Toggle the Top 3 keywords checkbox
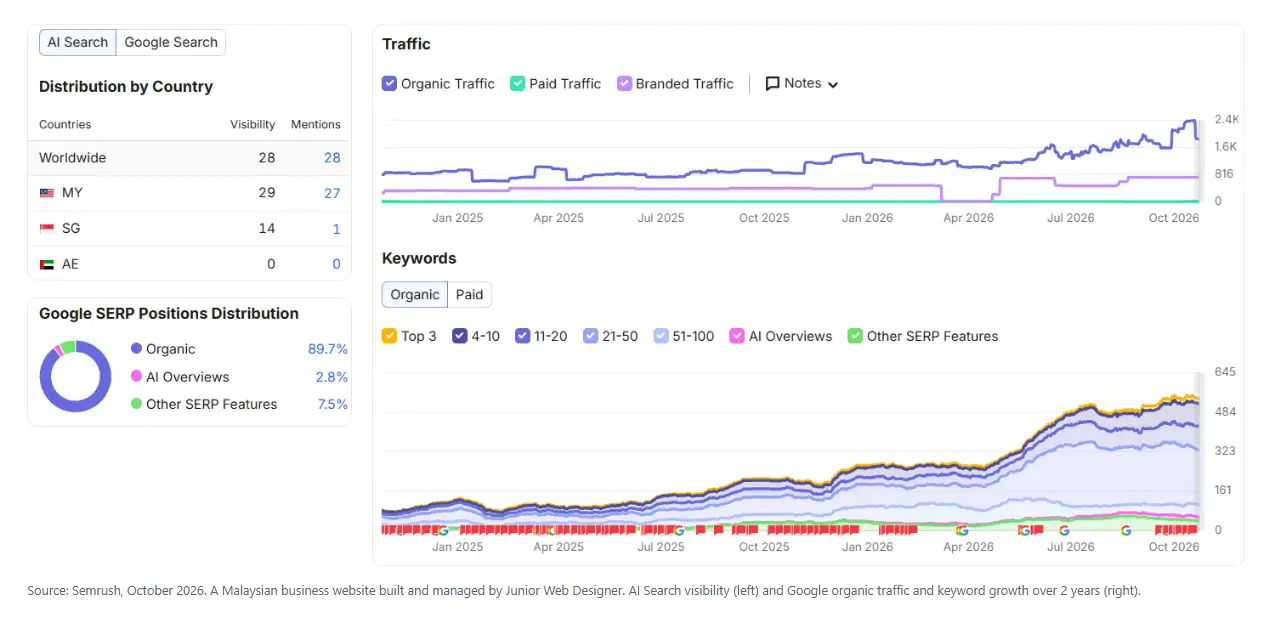The height and width of the screenshot is (617, 1267). 390,336
